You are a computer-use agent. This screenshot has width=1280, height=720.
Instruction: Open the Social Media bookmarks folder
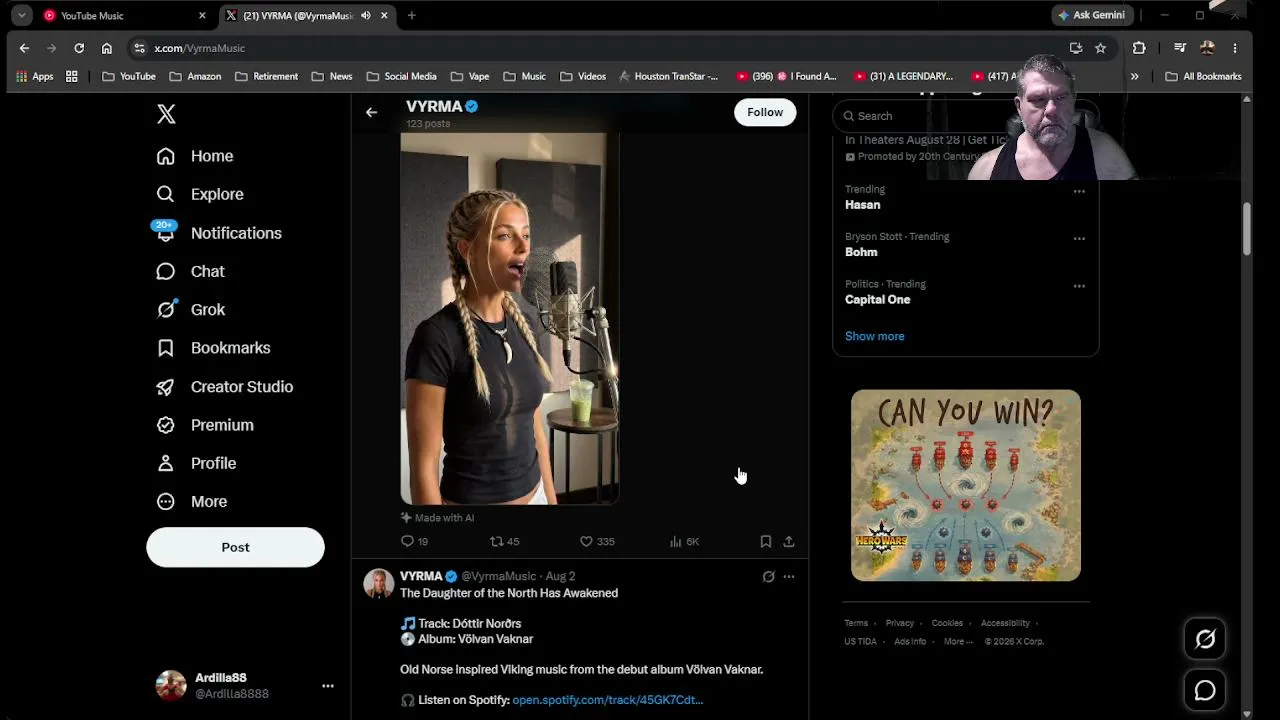tap(402, 76)
